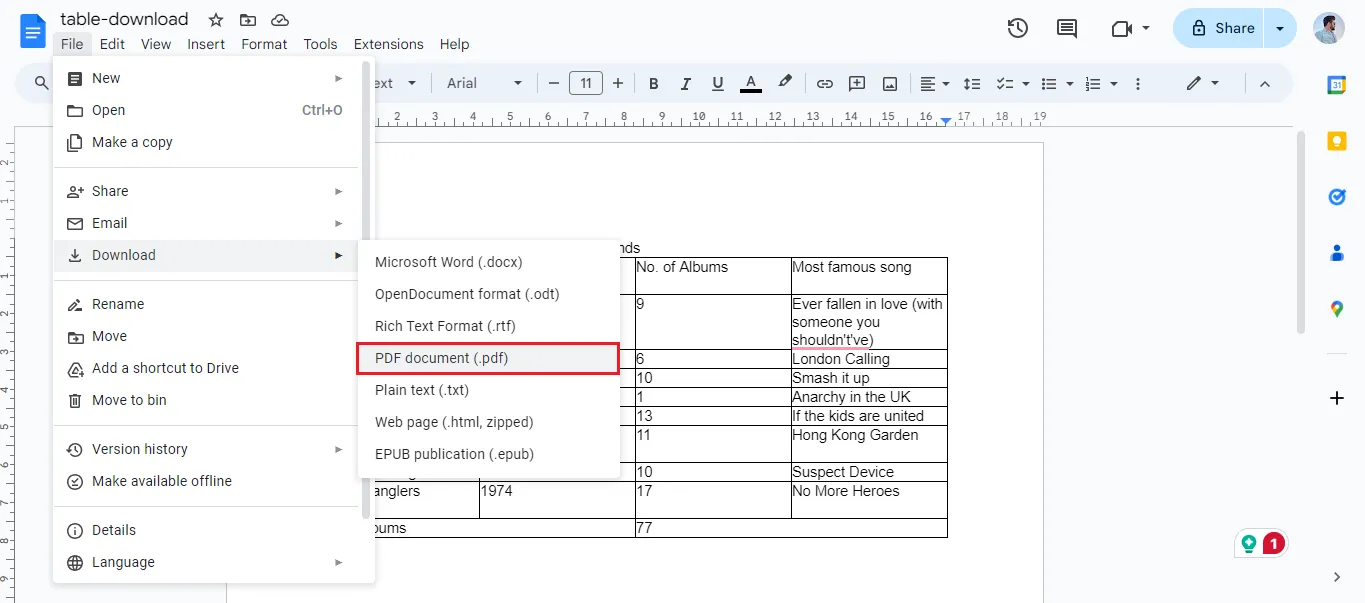Apply underline to text
The image size is (1365, 603).
[717, 83]
